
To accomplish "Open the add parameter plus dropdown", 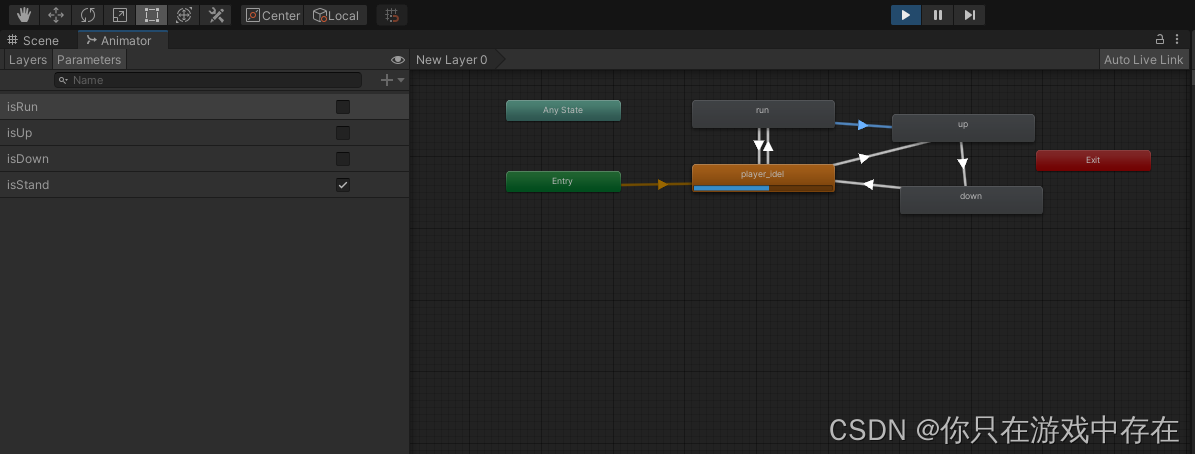I will click(x=392, y=80).
